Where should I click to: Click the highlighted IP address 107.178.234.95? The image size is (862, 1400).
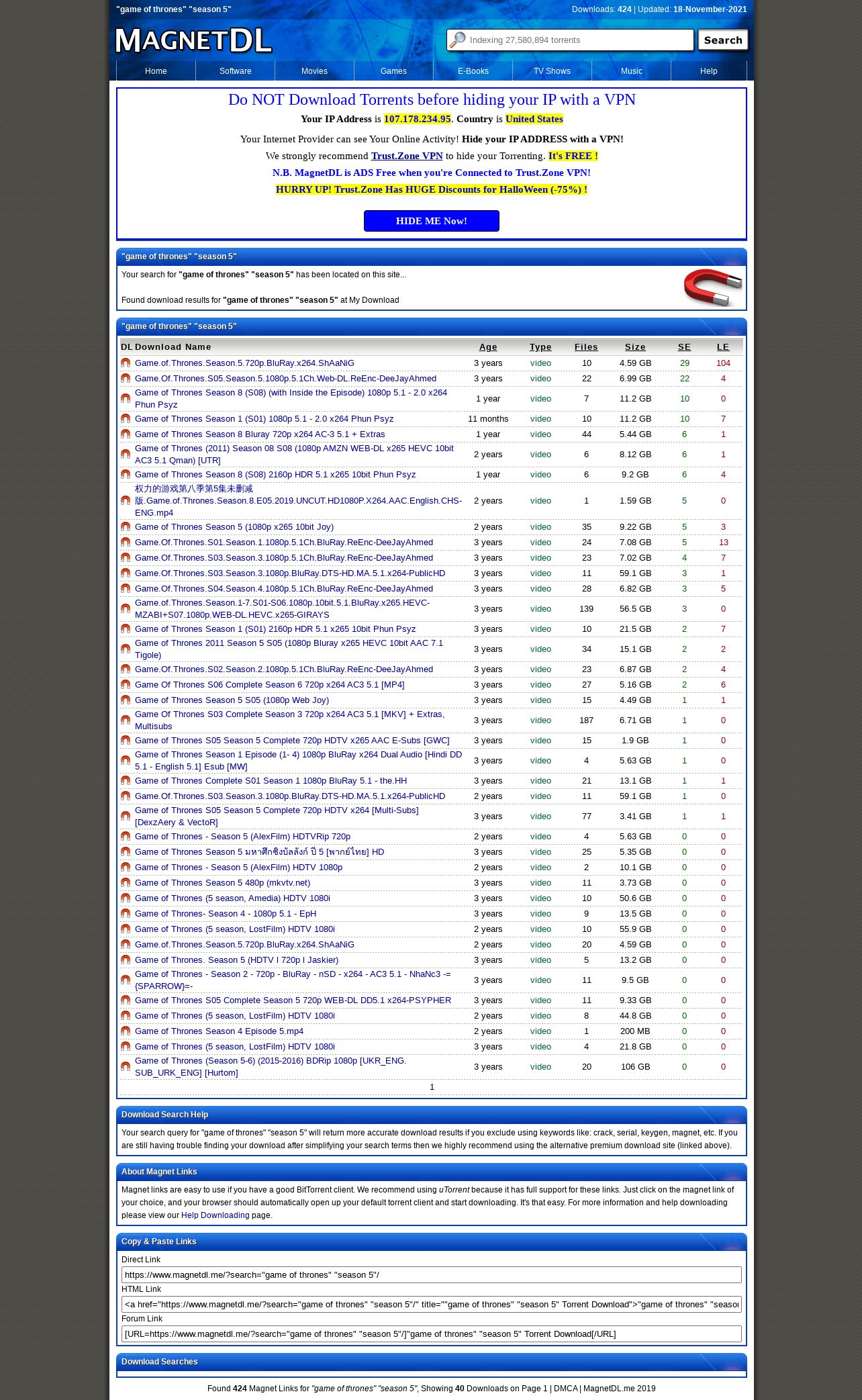[x=418, y=119]
